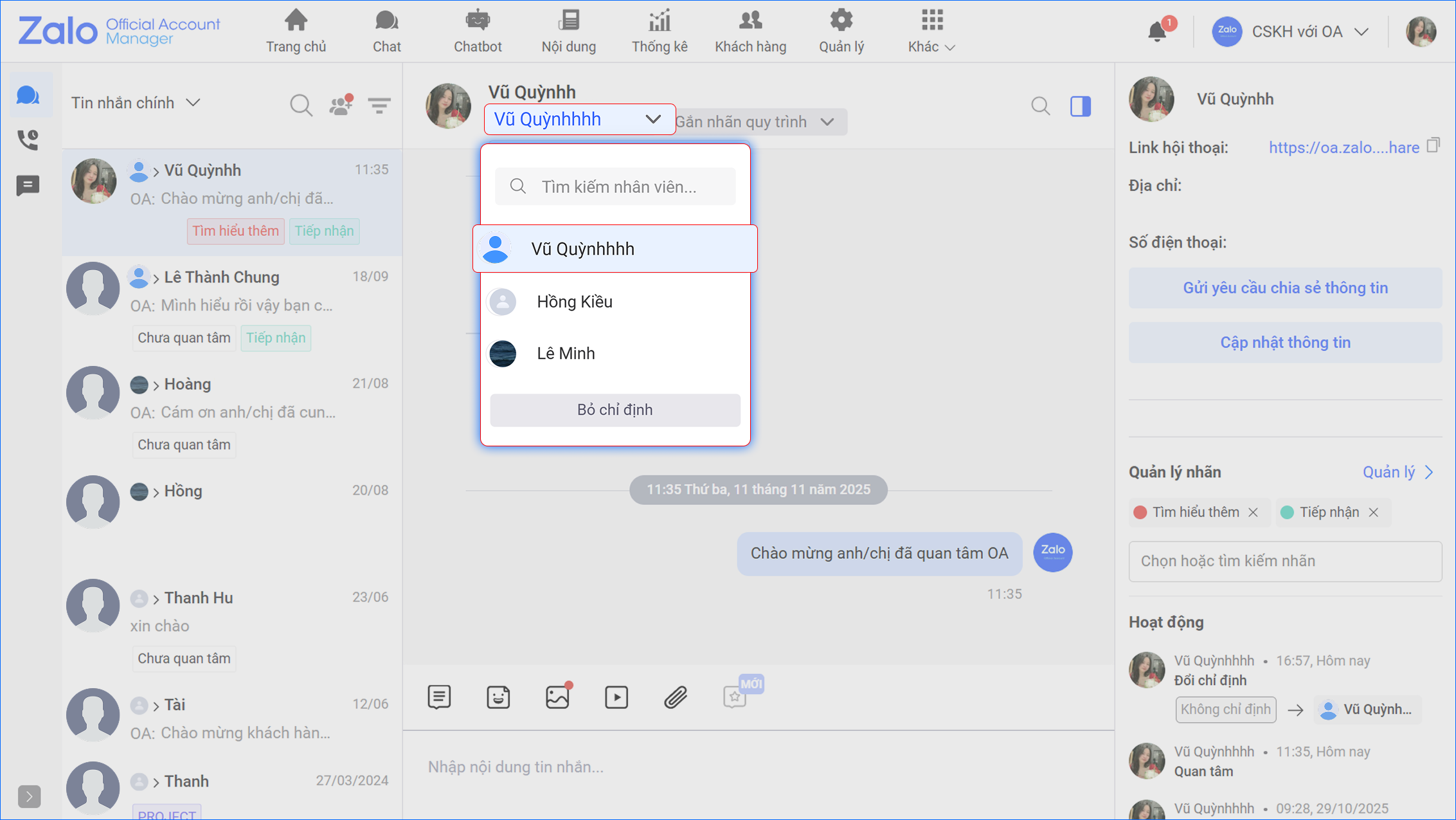The image size is (1456, 820).
Task: Click the send image icon
Action: (x=557, y=697)
